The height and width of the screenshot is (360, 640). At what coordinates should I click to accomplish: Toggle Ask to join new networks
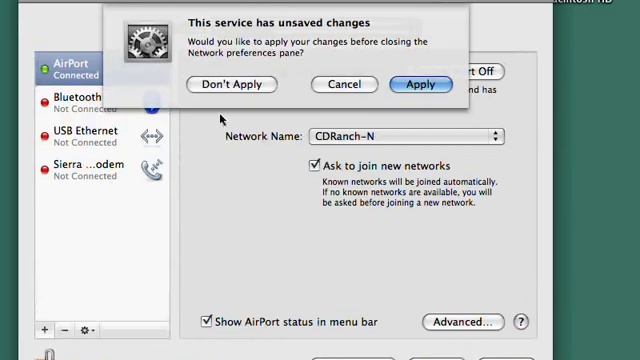314,165
